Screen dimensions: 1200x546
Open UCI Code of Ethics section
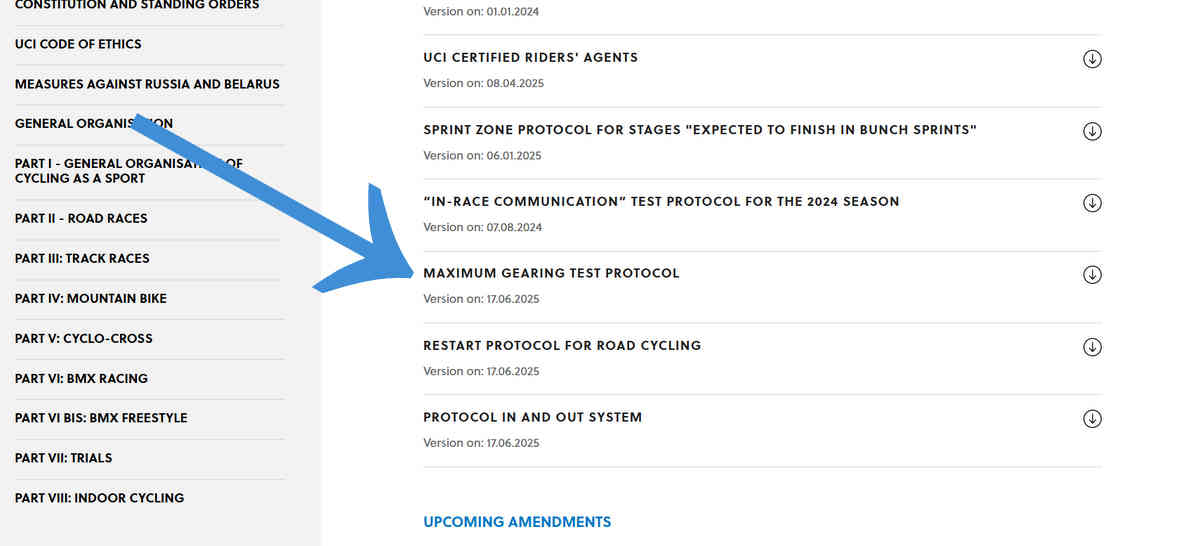point(78,44)
